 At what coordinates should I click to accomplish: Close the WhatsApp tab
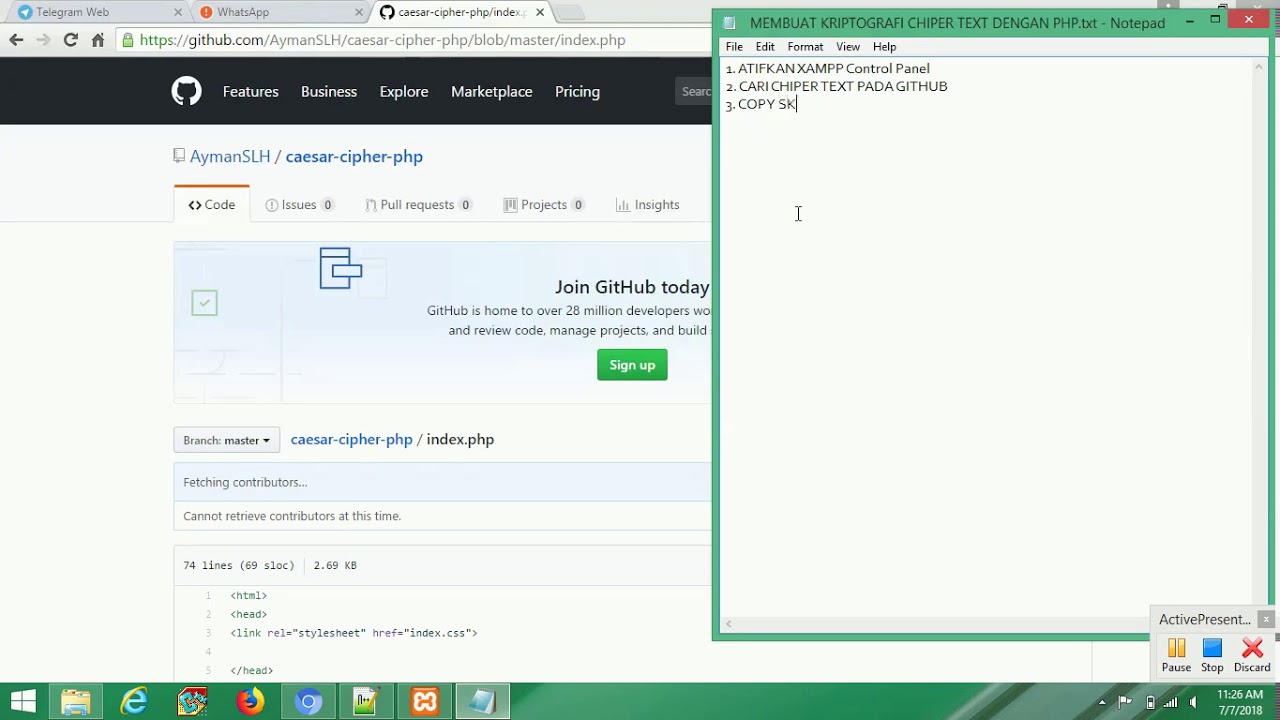359,12
